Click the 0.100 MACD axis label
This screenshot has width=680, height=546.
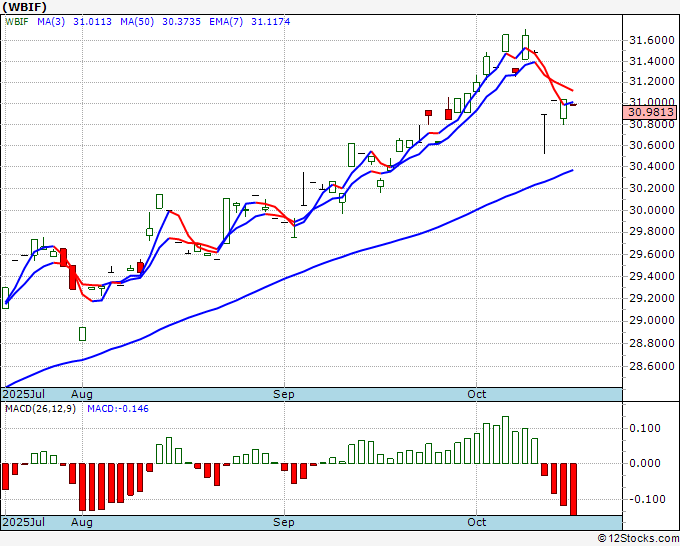pos(644,428)
